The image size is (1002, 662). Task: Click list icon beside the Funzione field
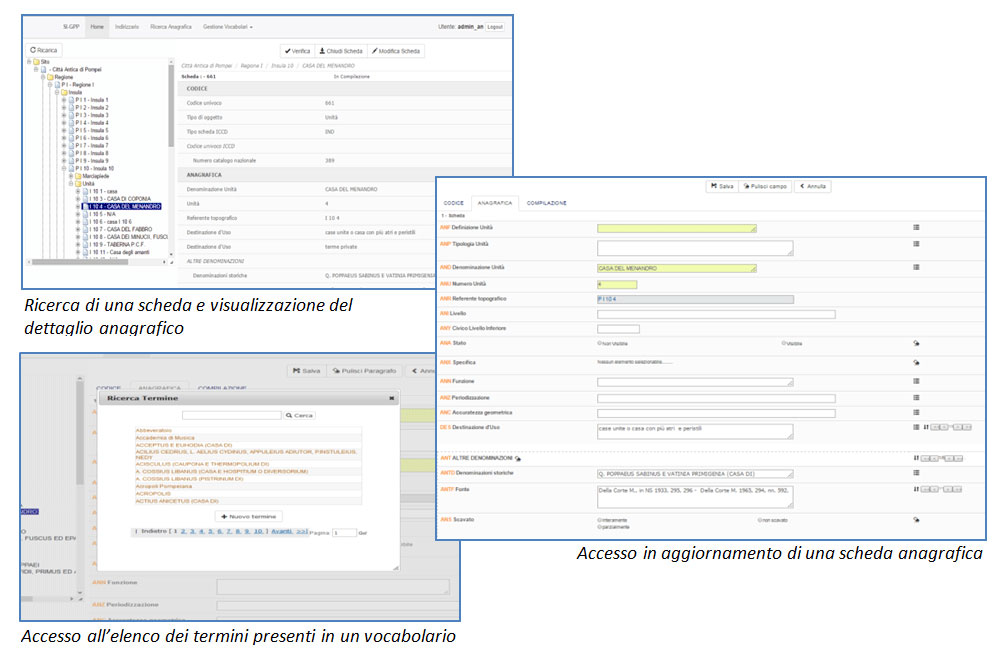point(916,381)
